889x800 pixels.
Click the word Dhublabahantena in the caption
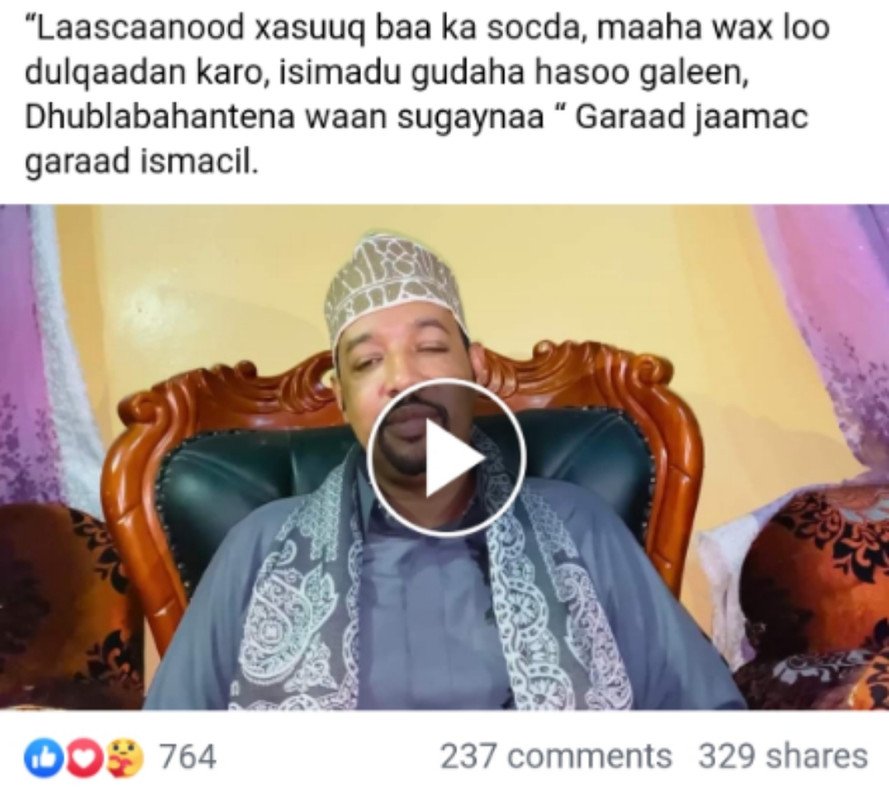pos(159,118)
